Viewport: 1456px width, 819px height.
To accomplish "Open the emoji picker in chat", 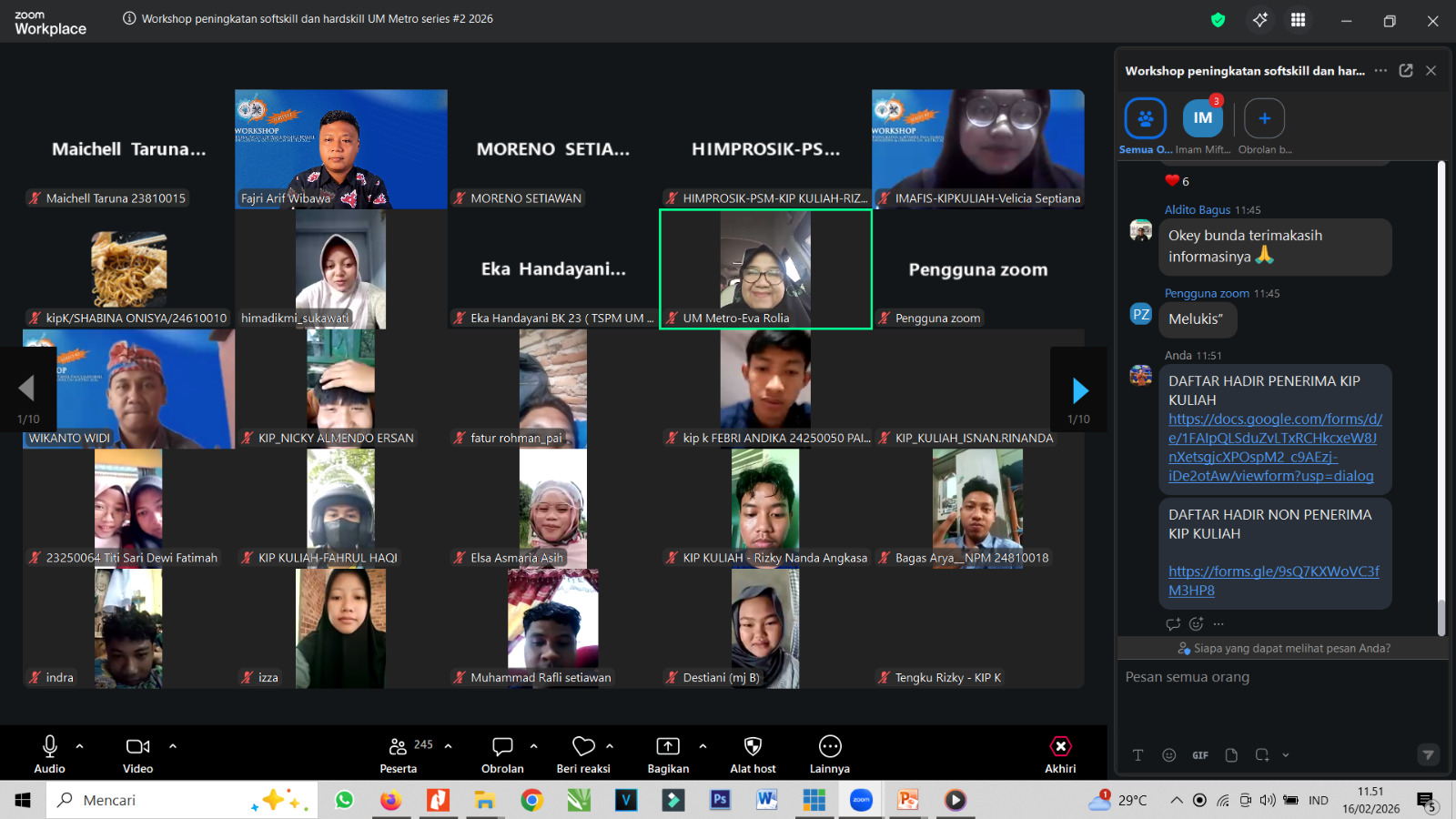I will click(1169, 755).
